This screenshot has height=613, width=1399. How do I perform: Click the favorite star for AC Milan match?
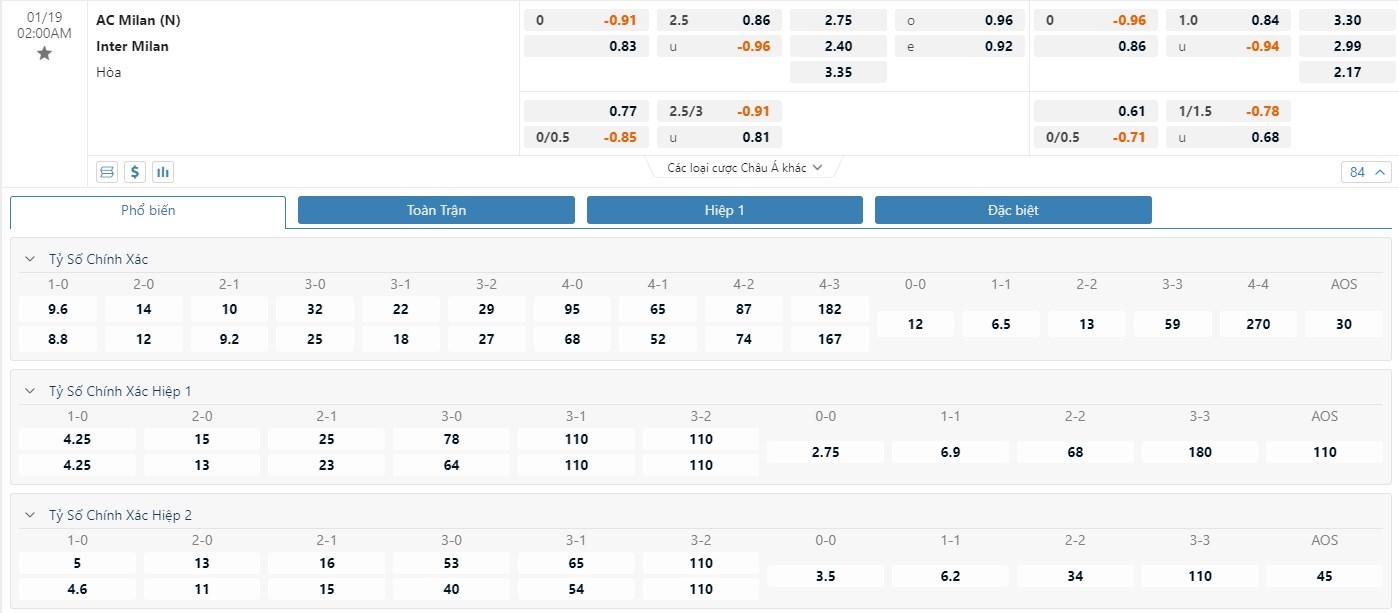click(x=44, y=54)
